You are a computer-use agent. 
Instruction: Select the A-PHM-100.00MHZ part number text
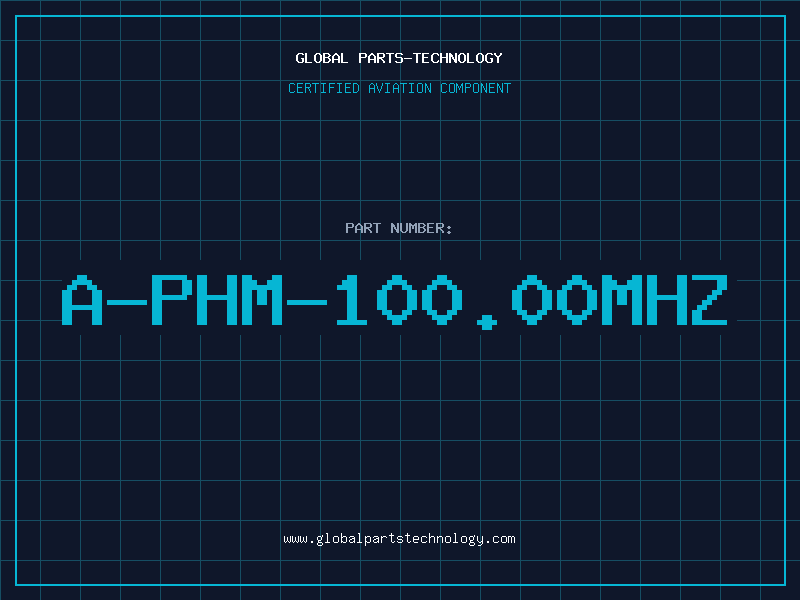click(394, 301)
